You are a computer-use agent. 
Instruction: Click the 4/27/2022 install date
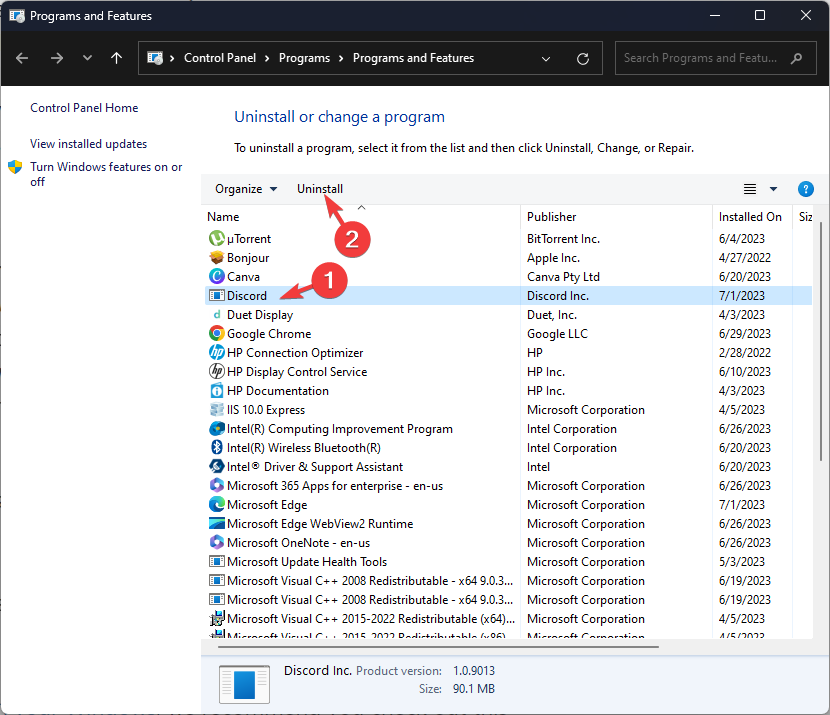(744, 258)
